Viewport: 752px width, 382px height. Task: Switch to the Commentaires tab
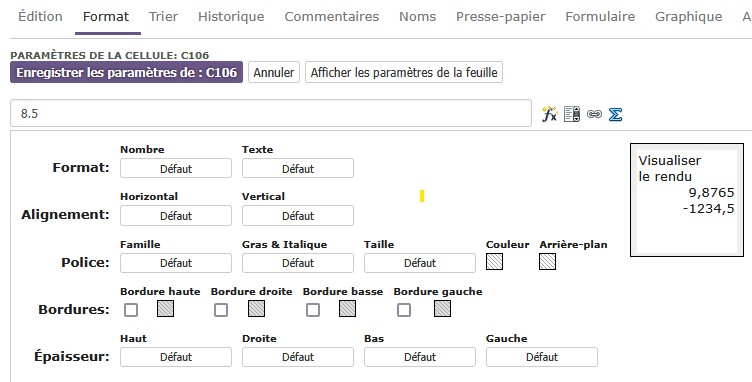[331, 16]
